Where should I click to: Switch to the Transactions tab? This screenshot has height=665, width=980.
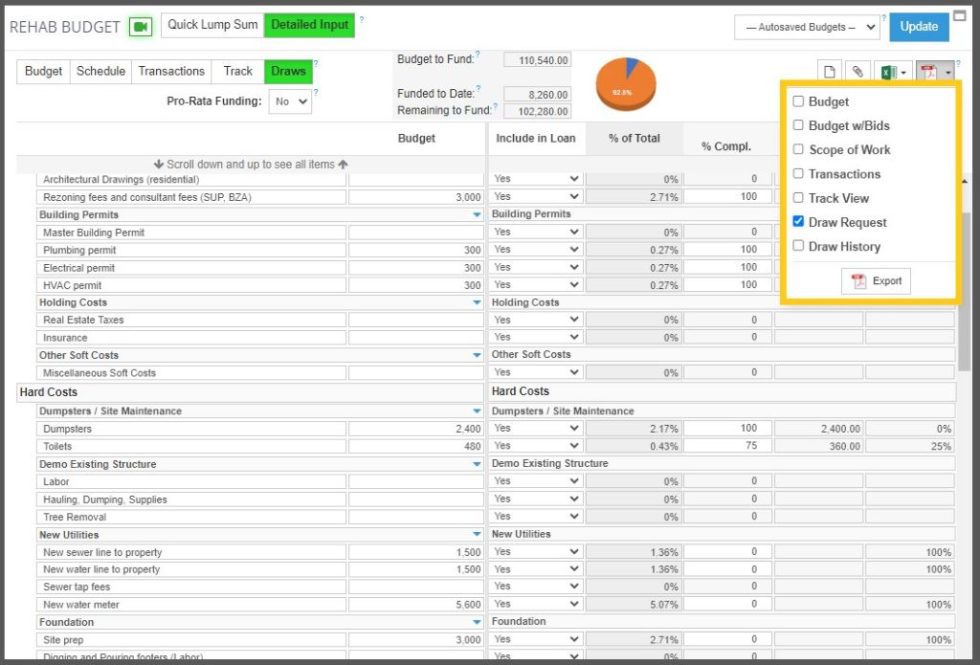[x=170, y=71]
